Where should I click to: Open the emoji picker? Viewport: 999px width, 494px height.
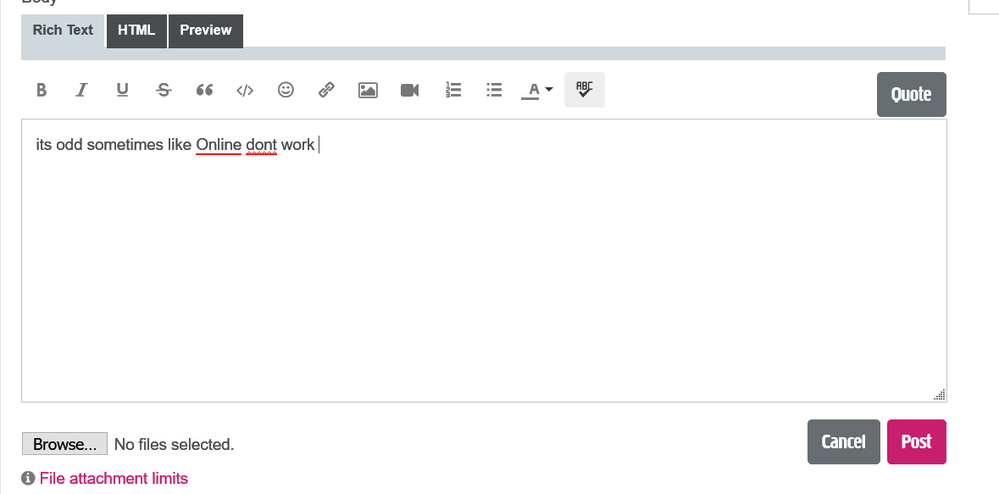coord(286,90)
